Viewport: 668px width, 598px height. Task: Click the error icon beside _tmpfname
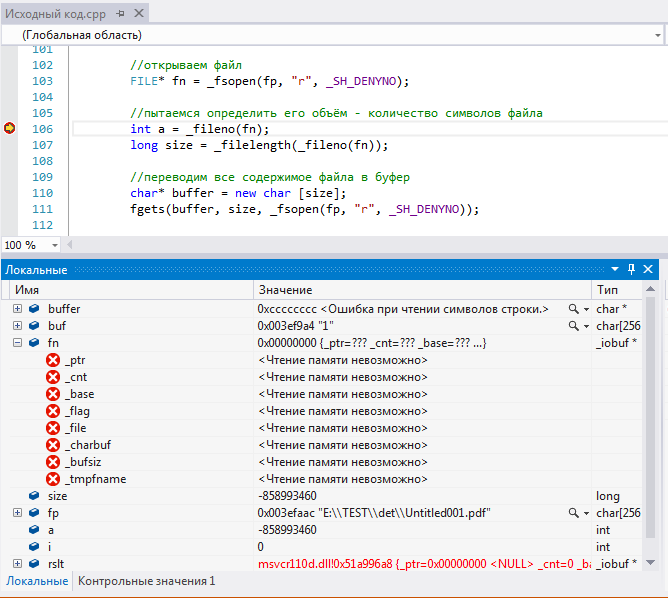[53, 479]
